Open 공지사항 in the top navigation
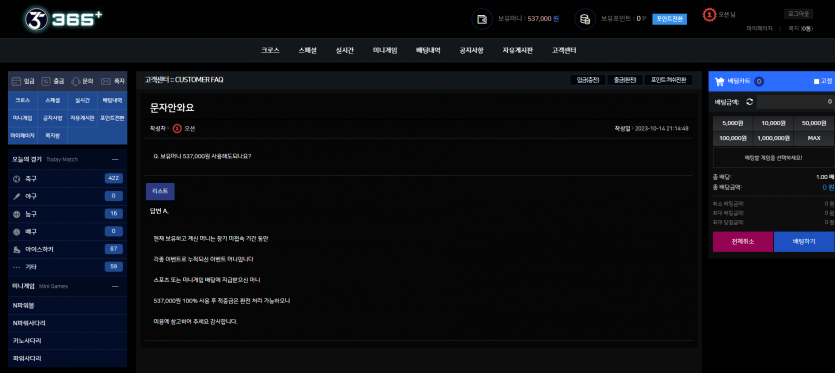This screenshot has width=835, height=373. [471, 51]
